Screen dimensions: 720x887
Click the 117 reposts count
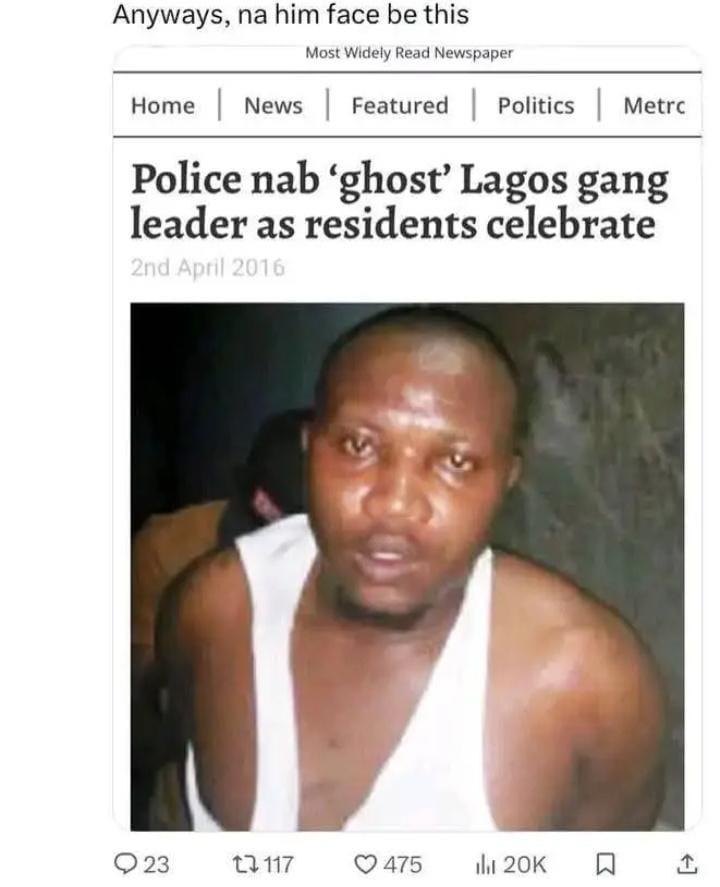click(x=278, y=865)
